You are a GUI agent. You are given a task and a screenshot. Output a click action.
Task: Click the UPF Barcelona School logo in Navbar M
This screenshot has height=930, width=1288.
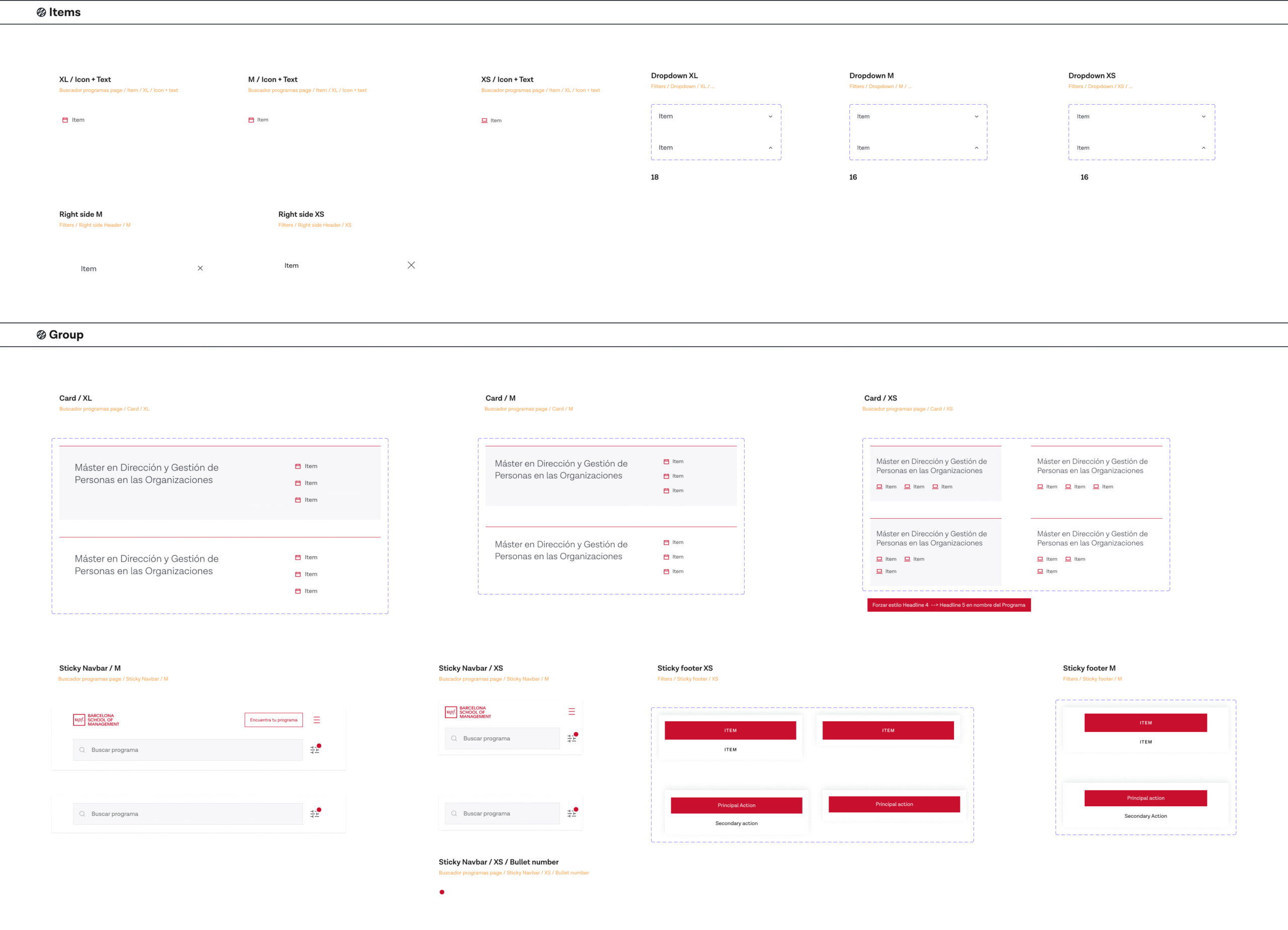[x=96, y=720]
